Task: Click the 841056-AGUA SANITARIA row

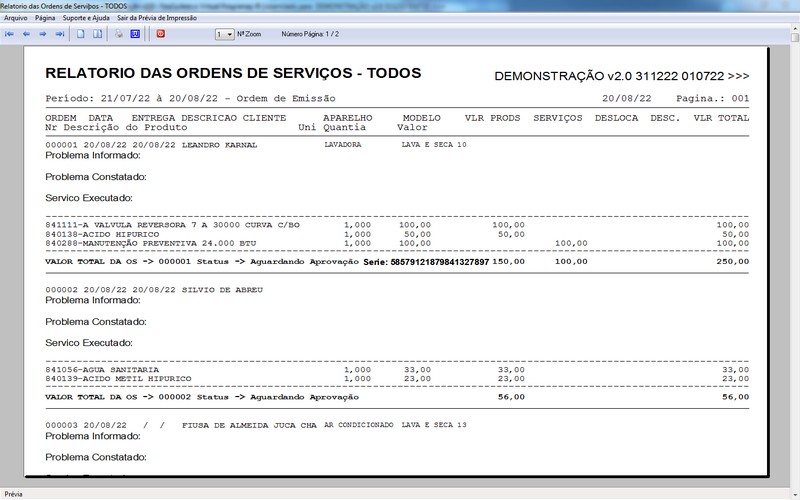Action: click(x=397, y=370)
